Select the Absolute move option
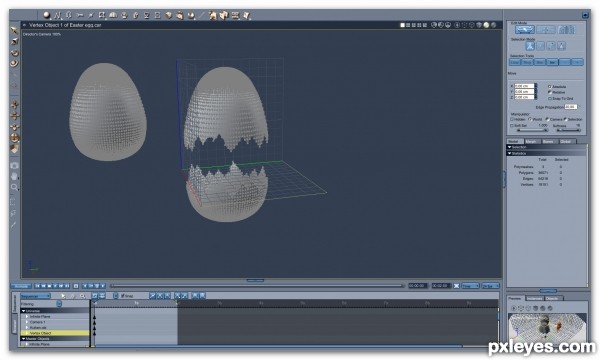600x360 pixels. [550, 86]
